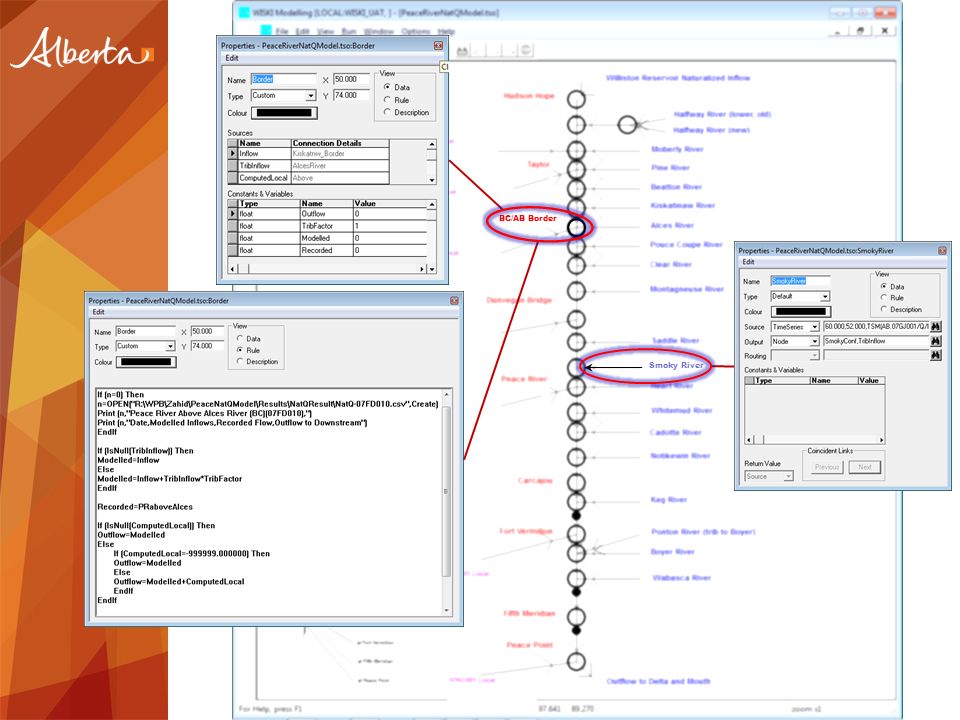Select the ComputedLocal source row
Viewport: 960px width, 720px height.
click(x=309, y=178)
